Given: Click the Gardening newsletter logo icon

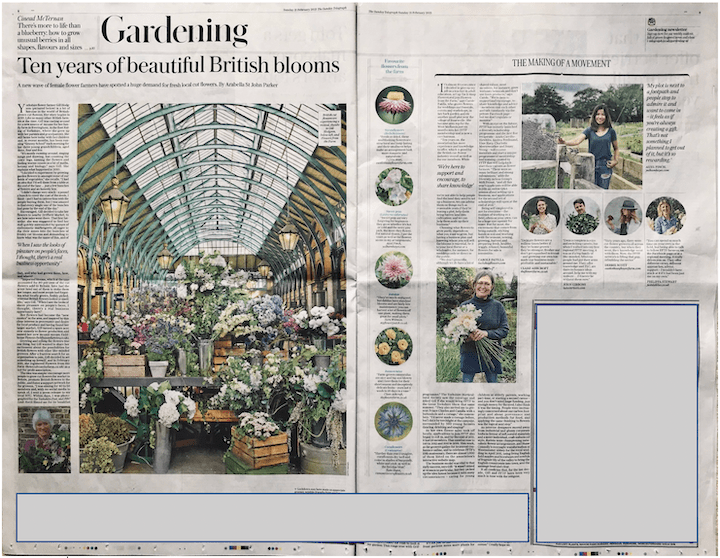Looking at the screenshot, I should 651,21.
